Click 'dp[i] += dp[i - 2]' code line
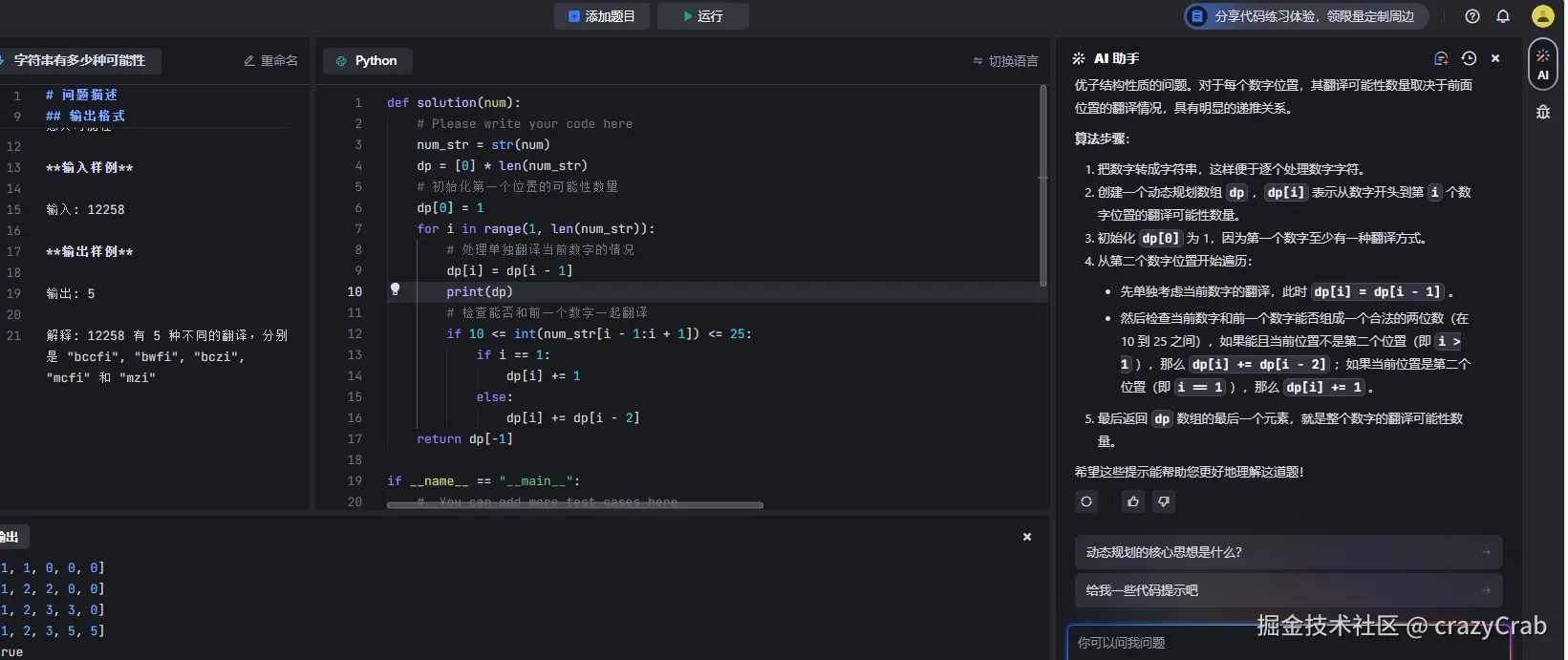This screenshot has width=1568, height=660. 573,417
